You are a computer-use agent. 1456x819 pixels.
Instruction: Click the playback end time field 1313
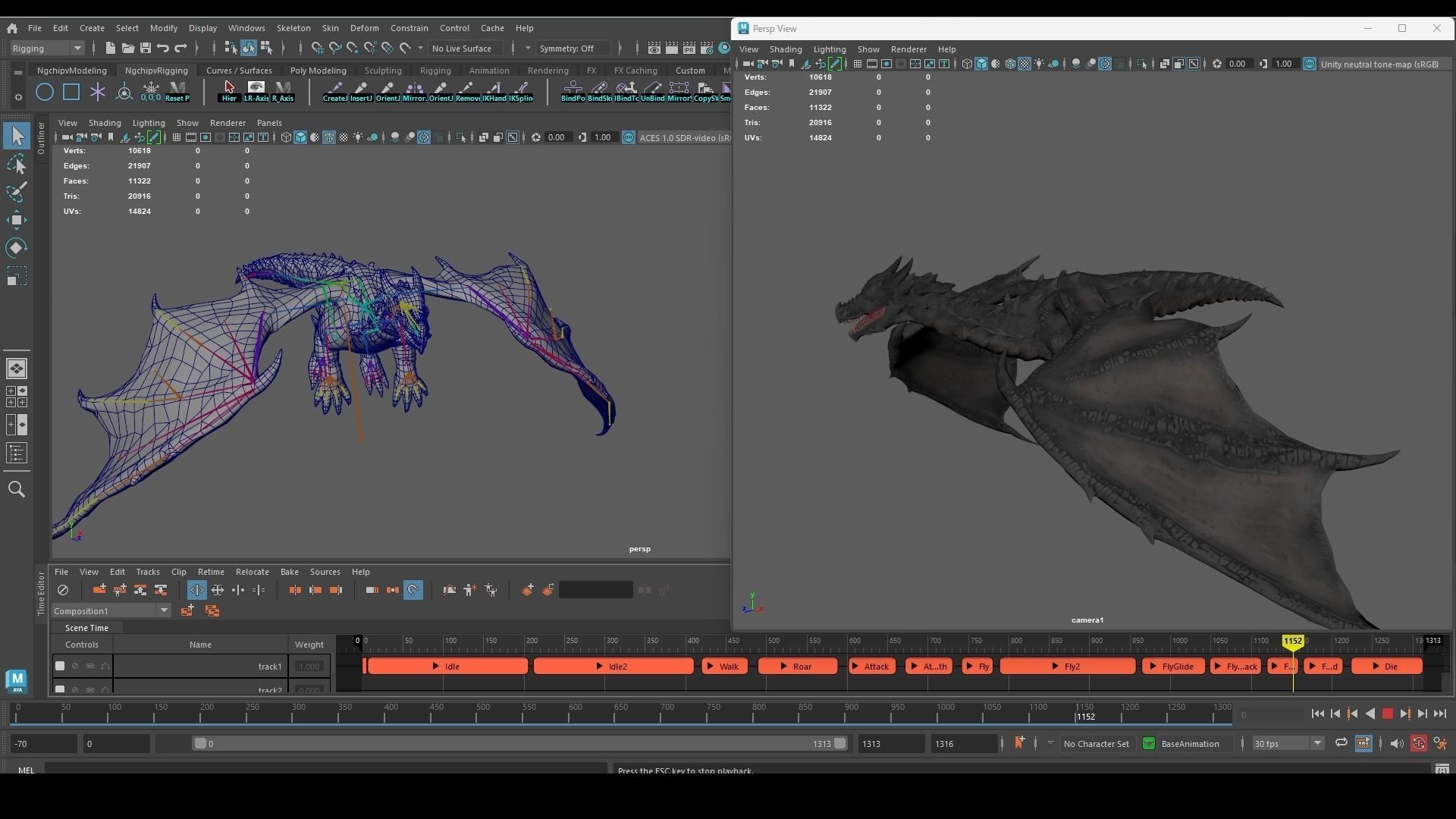[x=891, y=744]
